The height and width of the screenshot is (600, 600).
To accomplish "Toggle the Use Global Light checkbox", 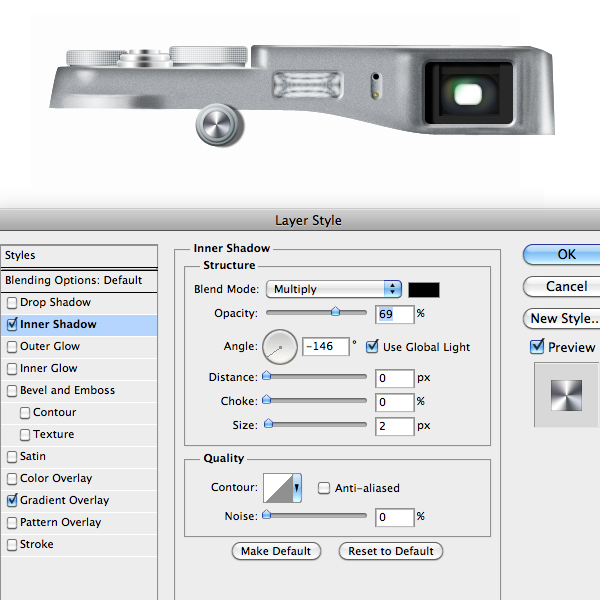I will 372,347.
